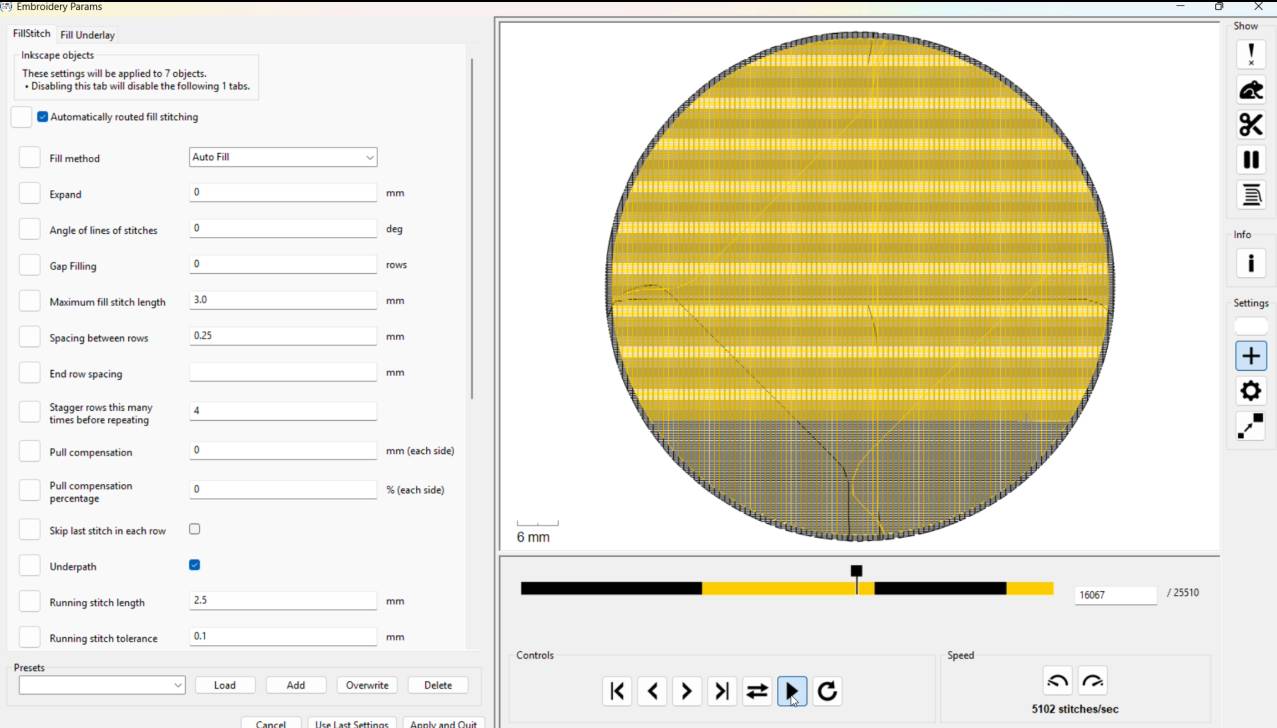Toggle the square box beside Gap Filling
This screenshot has height=728, width=1277.
click(30, 266)
